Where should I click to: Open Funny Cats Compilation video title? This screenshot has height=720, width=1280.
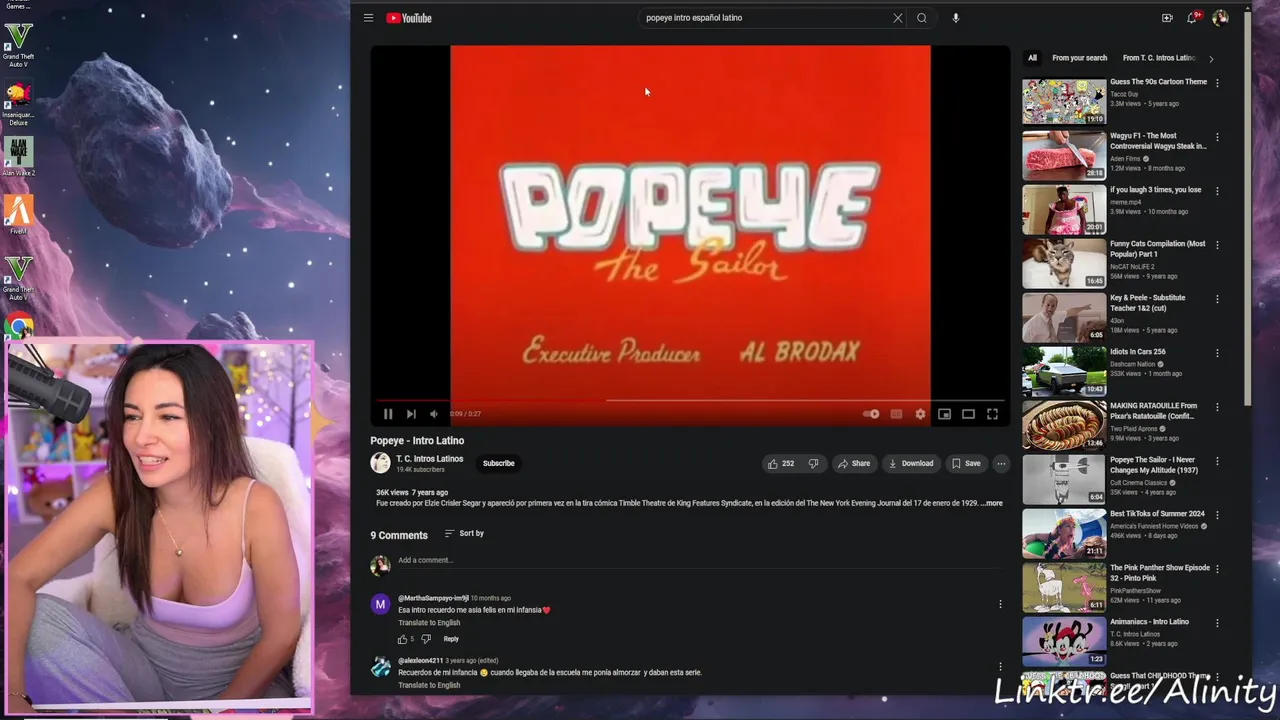pyautogui.click(x=1158, y=249)
